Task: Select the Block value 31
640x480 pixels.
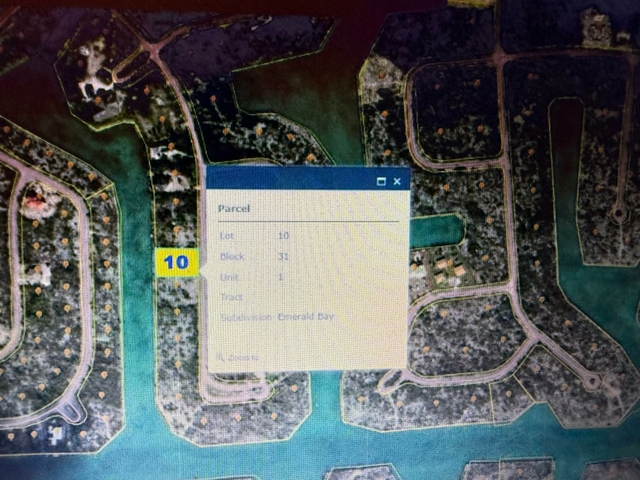Action: [283, 256]
